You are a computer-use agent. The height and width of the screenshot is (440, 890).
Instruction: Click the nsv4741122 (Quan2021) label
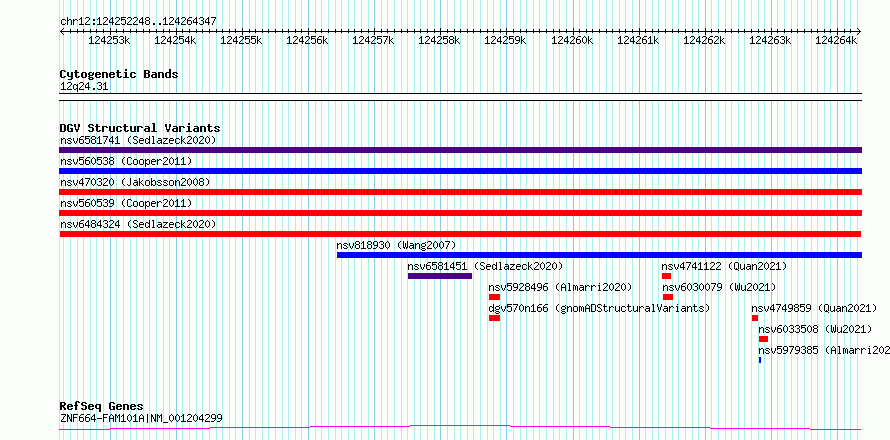pyautogui.click(x=724, y=266)
